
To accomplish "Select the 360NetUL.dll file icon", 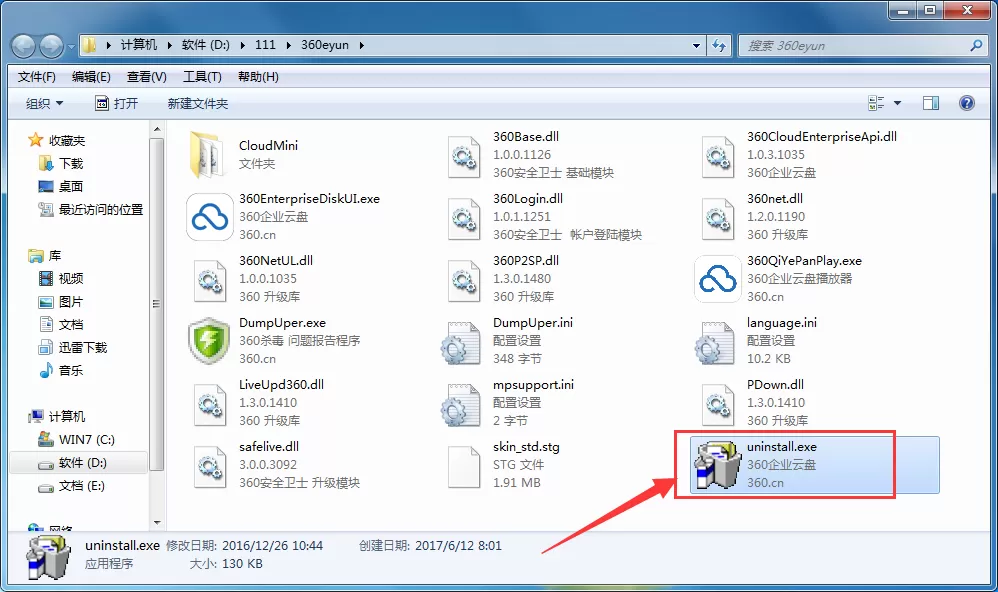I will (x=209, y=281).
